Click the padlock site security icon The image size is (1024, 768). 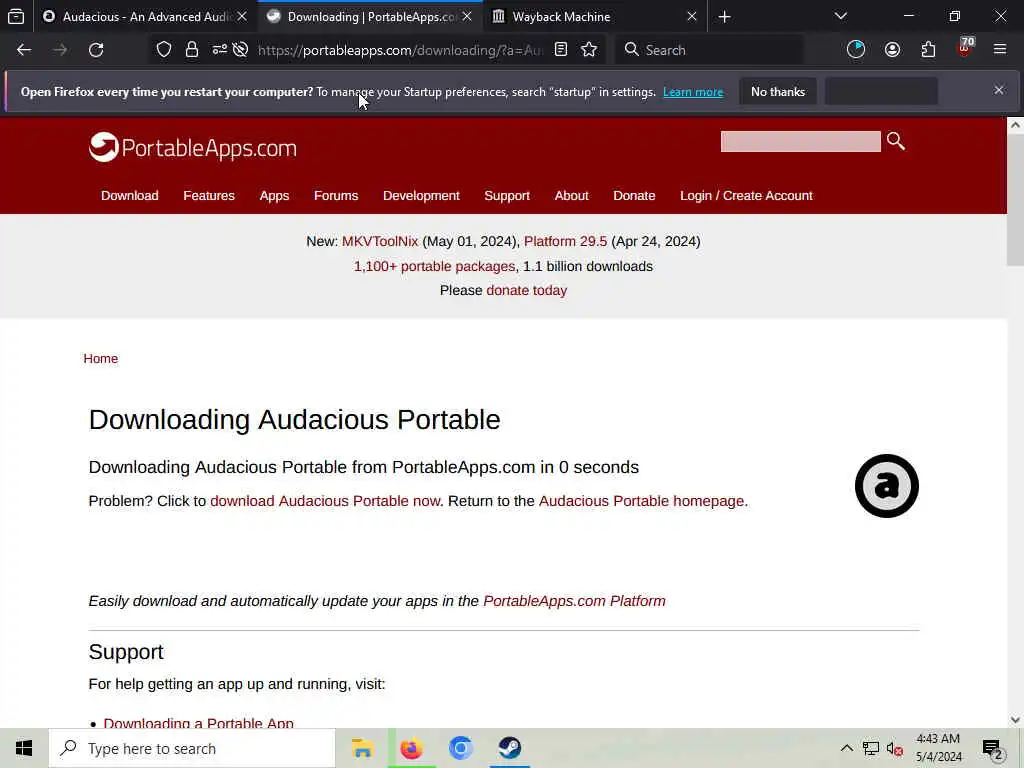(191, 50)
